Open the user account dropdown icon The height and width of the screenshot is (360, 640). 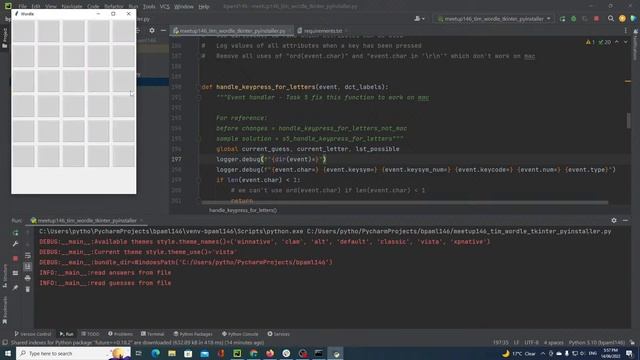[419, 19]
